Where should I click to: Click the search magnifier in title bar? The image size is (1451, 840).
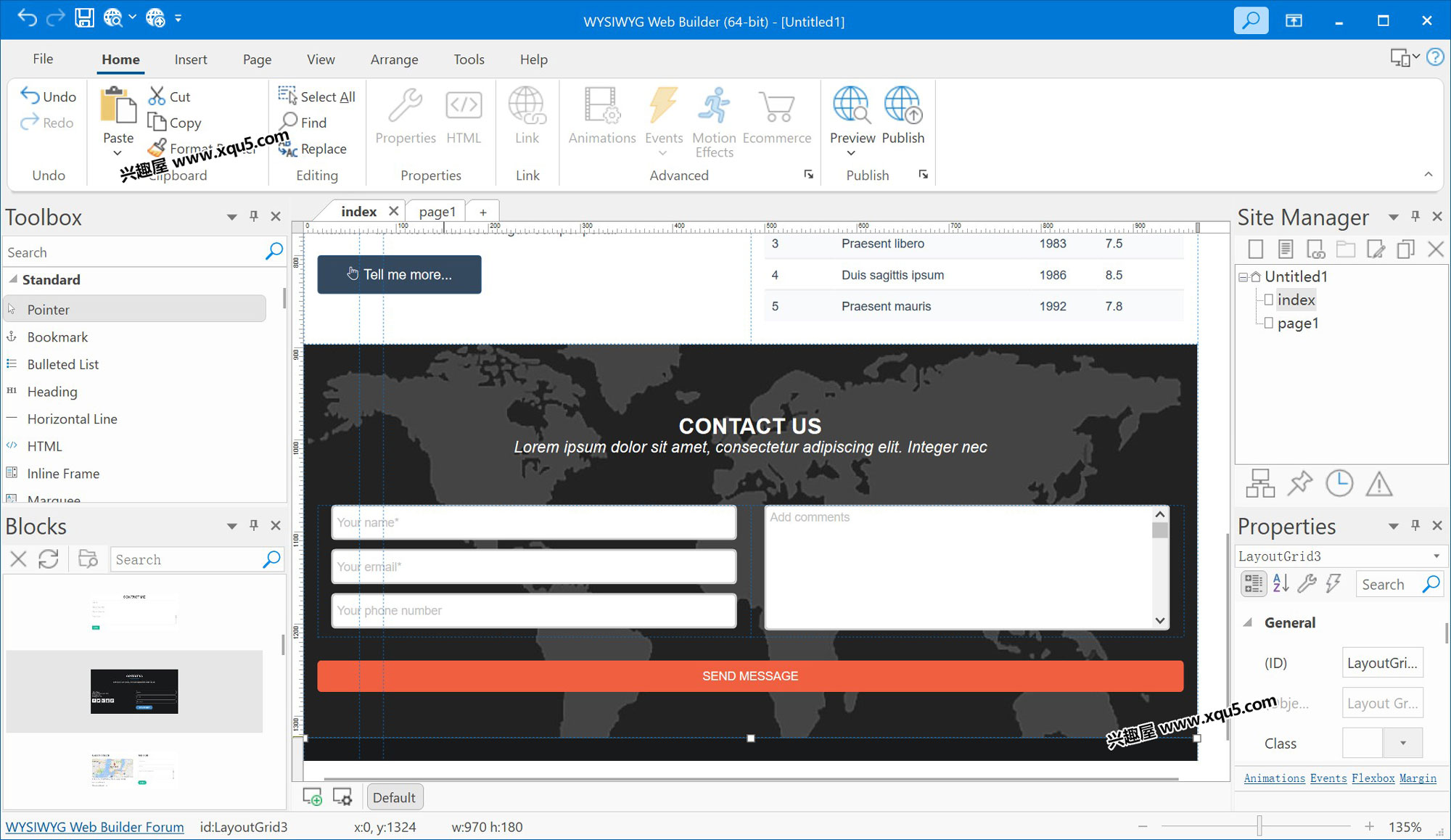click(1251, 20)
